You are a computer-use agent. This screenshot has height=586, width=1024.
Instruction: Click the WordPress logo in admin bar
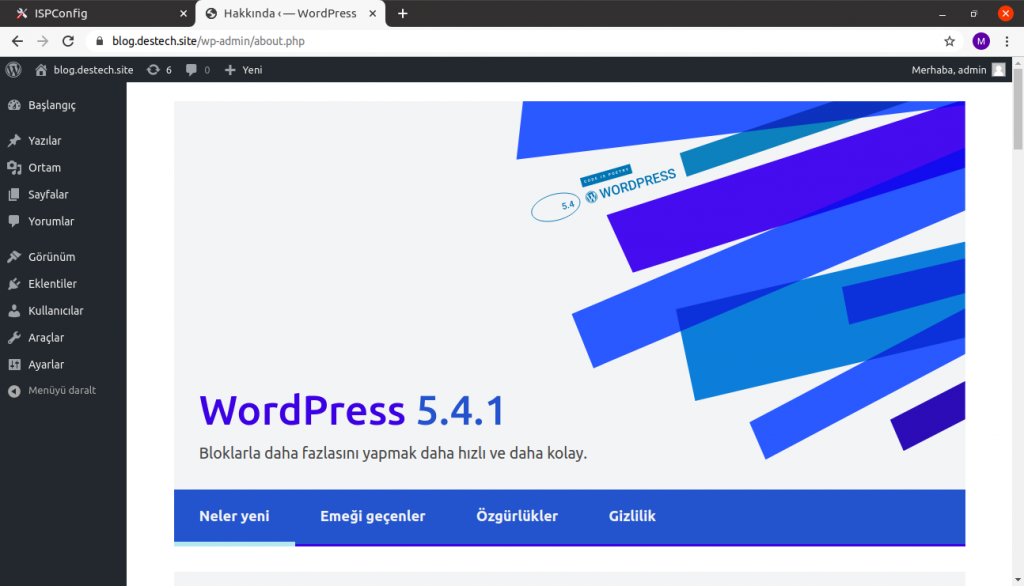tap(14, 70)
